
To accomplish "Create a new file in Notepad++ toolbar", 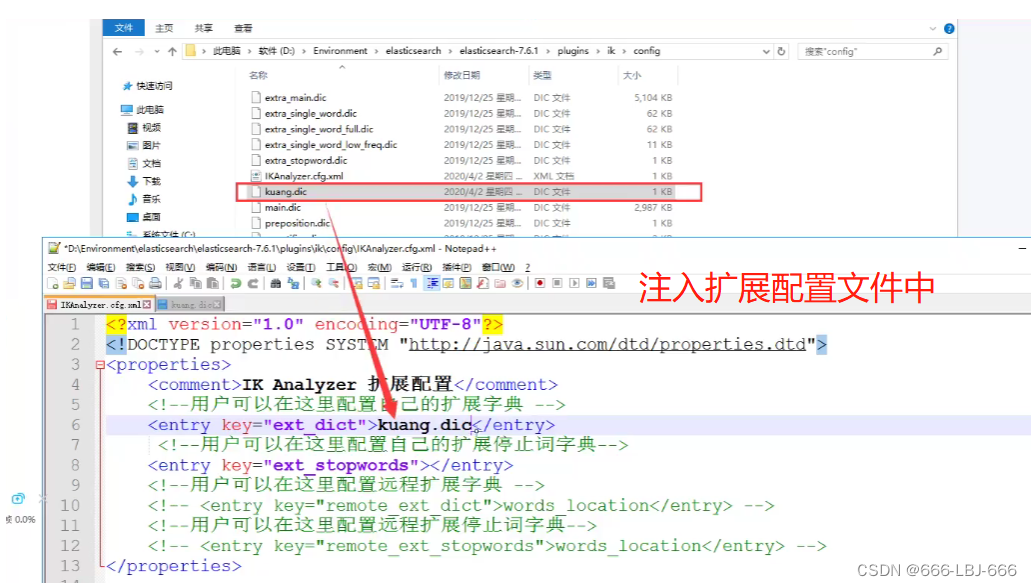I will [x=53, y=283].
